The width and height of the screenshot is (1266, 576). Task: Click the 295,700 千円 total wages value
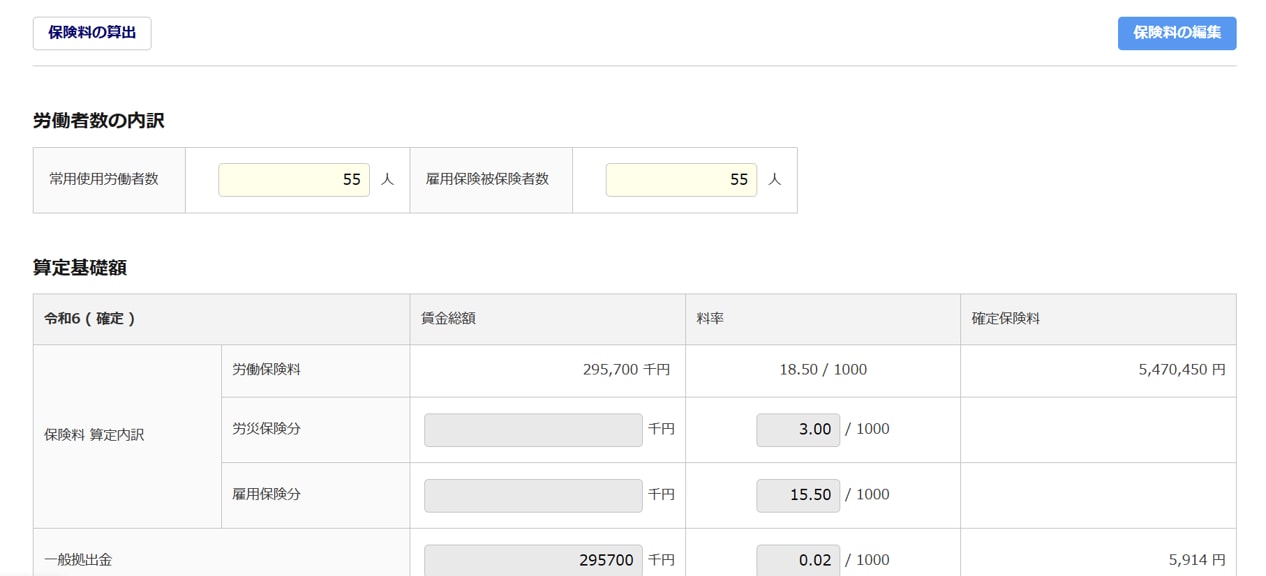(x=626, y=370)
